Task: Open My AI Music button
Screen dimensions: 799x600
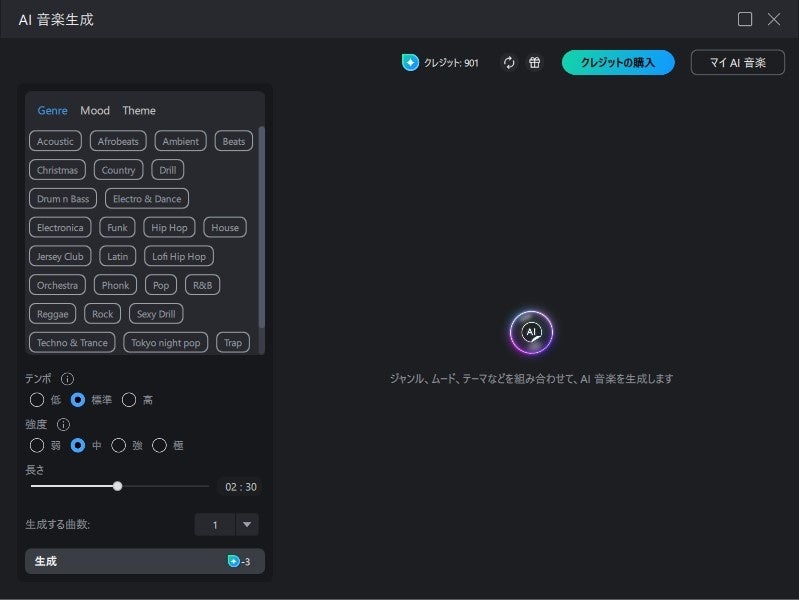Action: pos(738,63)
